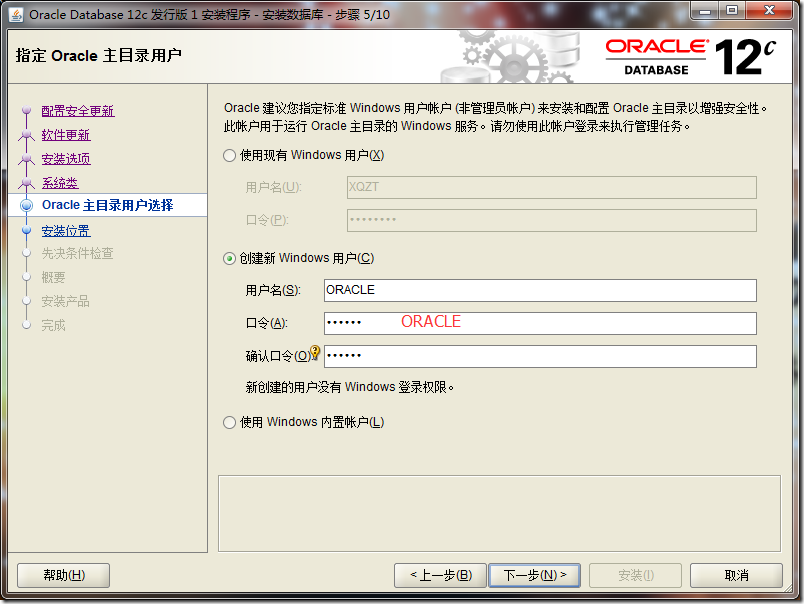Click the 完成 step label
Viewport: 804px width, 604px height.
coord(53,326)
